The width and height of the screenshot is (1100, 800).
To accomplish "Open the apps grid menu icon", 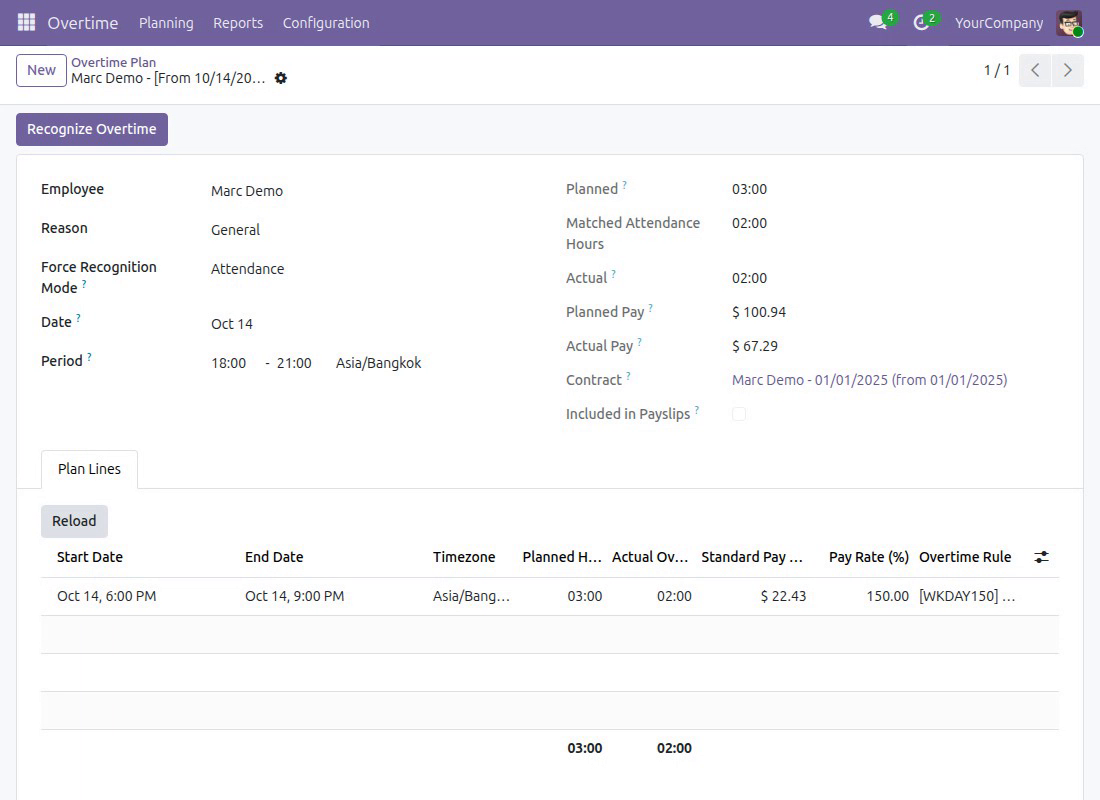I will click(x=26, y=22).
